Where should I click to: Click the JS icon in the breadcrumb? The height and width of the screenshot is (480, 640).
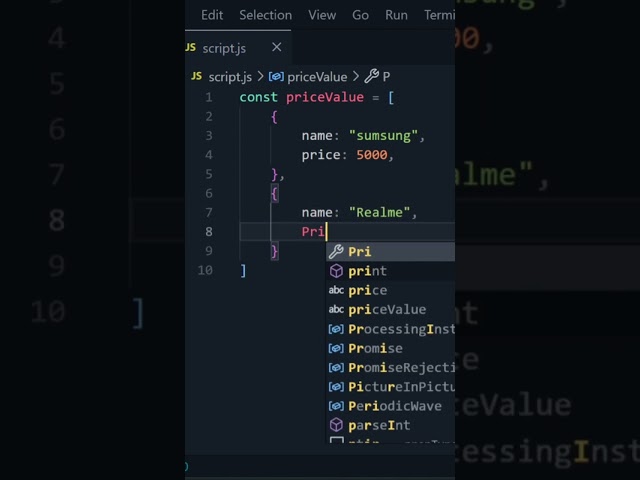coord(196,76)
